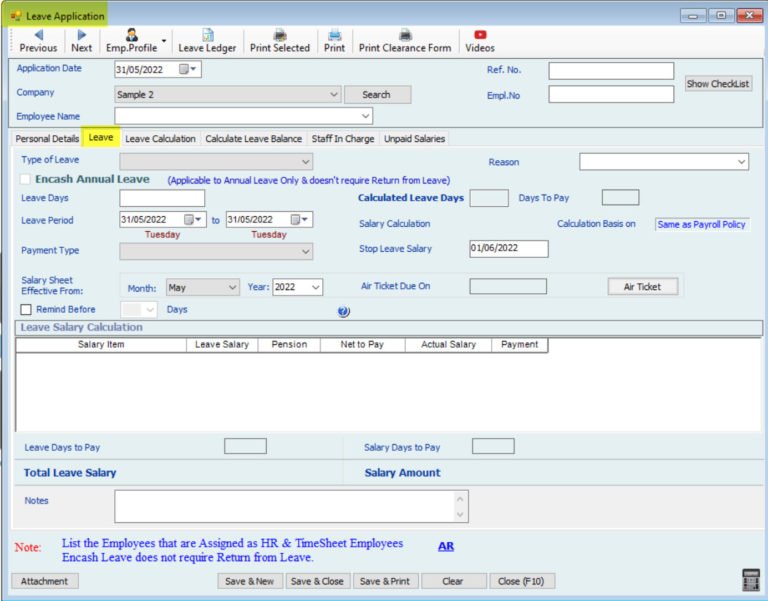Go to the Next leave record
This screenshot has width=768, height=601.
[81, 40]
